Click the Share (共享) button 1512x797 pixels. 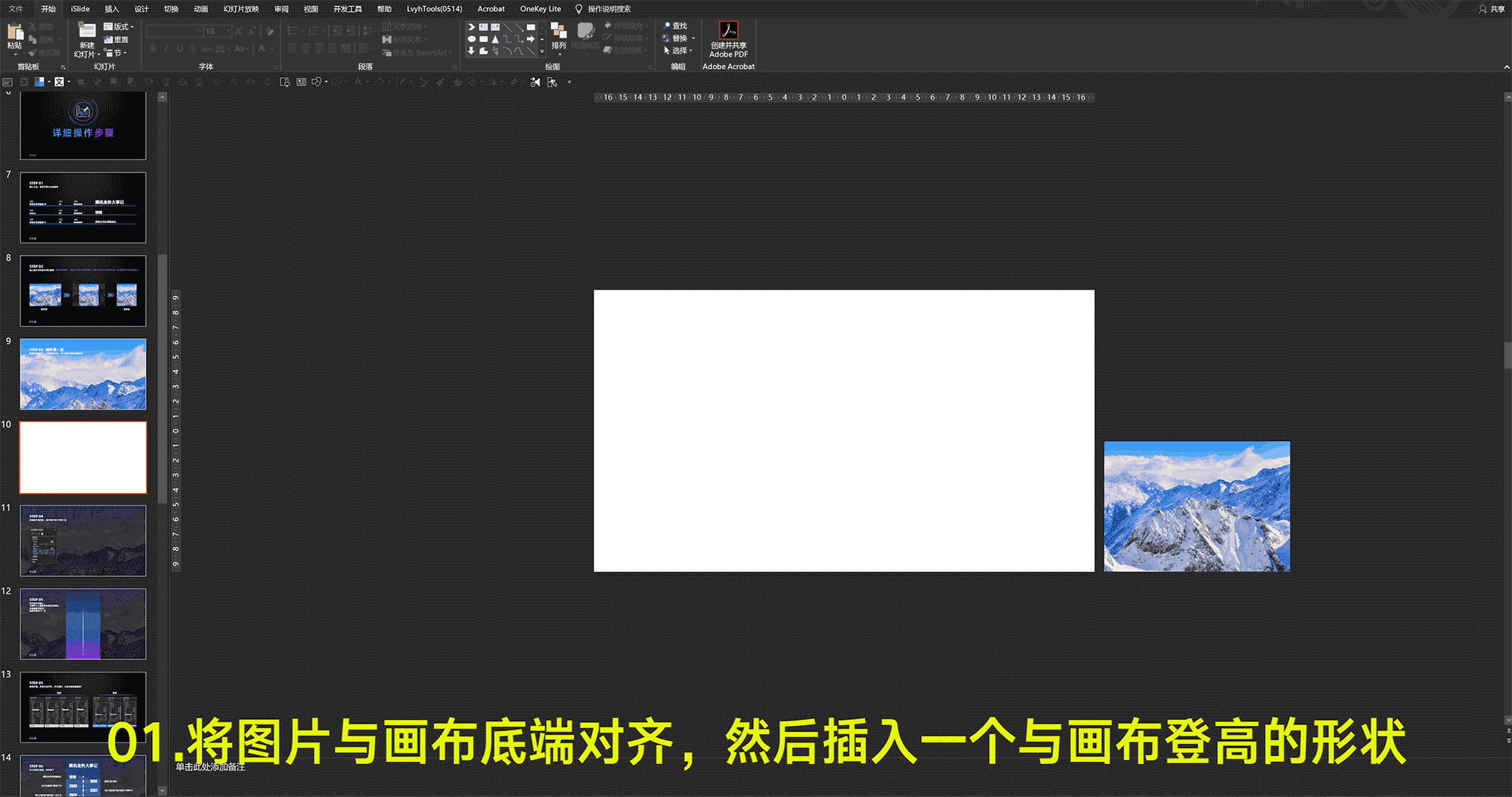tap(1492, 9)
